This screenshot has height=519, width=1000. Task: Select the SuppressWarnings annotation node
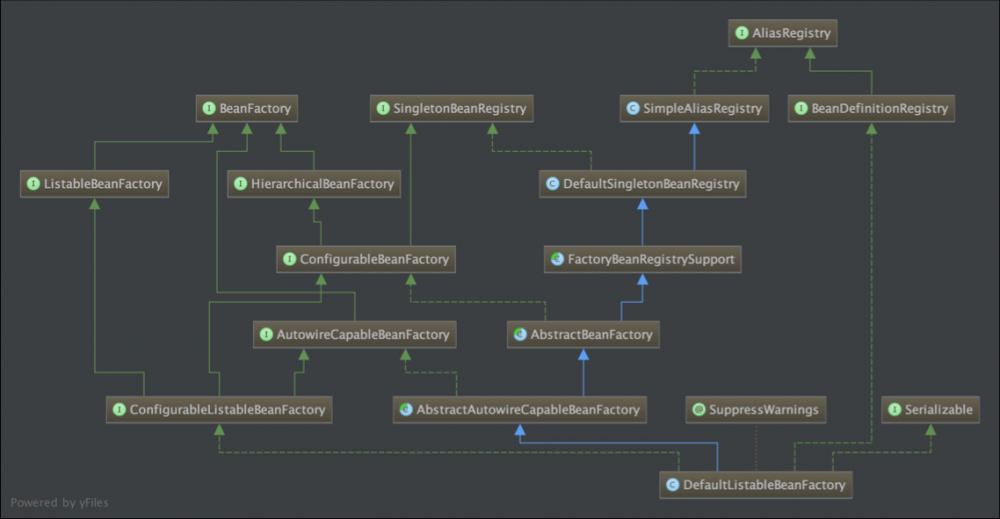(x=756, y=409)
